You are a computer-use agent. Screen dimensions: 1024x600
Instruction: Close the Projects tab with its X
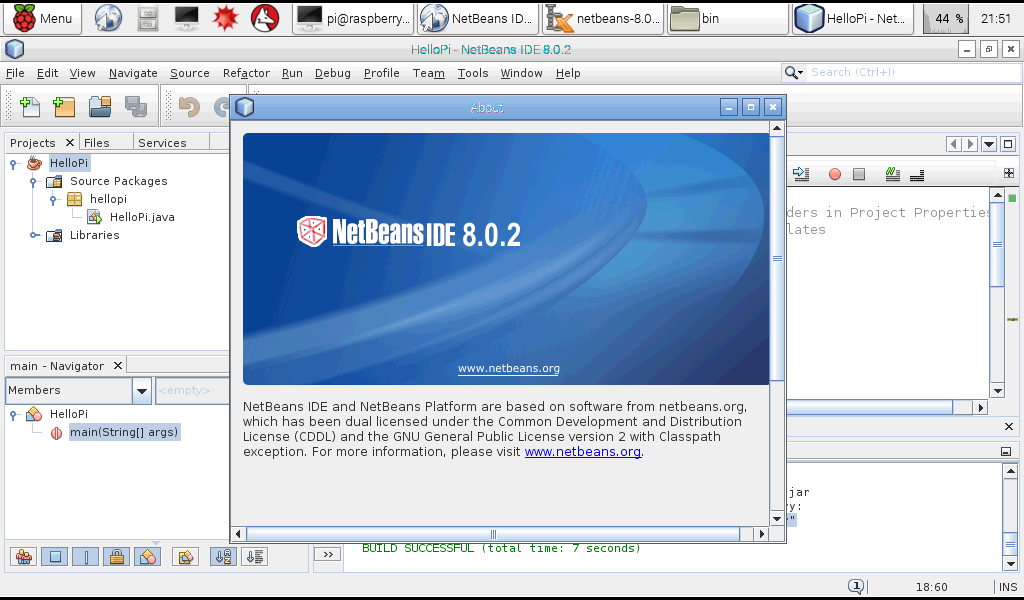(70, 142)
